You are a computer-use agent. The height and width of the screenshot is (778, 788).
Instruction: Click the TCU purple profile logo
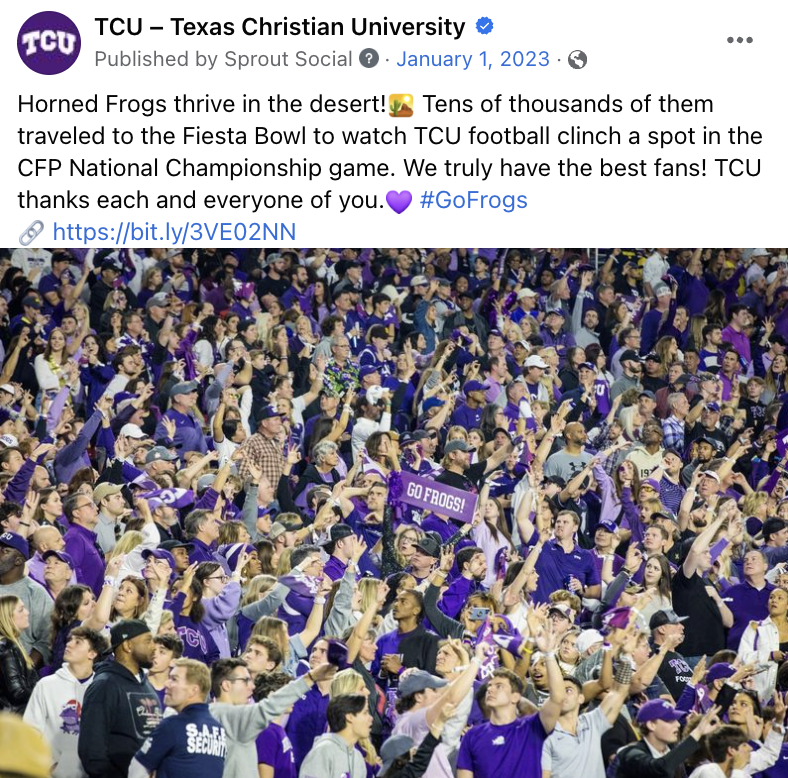coord(49,43)
